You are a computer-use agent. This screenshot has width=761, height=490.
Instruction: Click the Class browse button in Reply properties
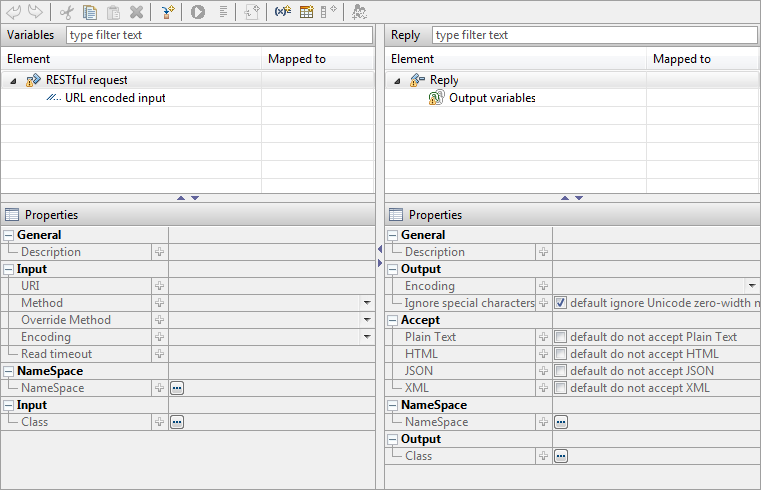click(561, 456)
